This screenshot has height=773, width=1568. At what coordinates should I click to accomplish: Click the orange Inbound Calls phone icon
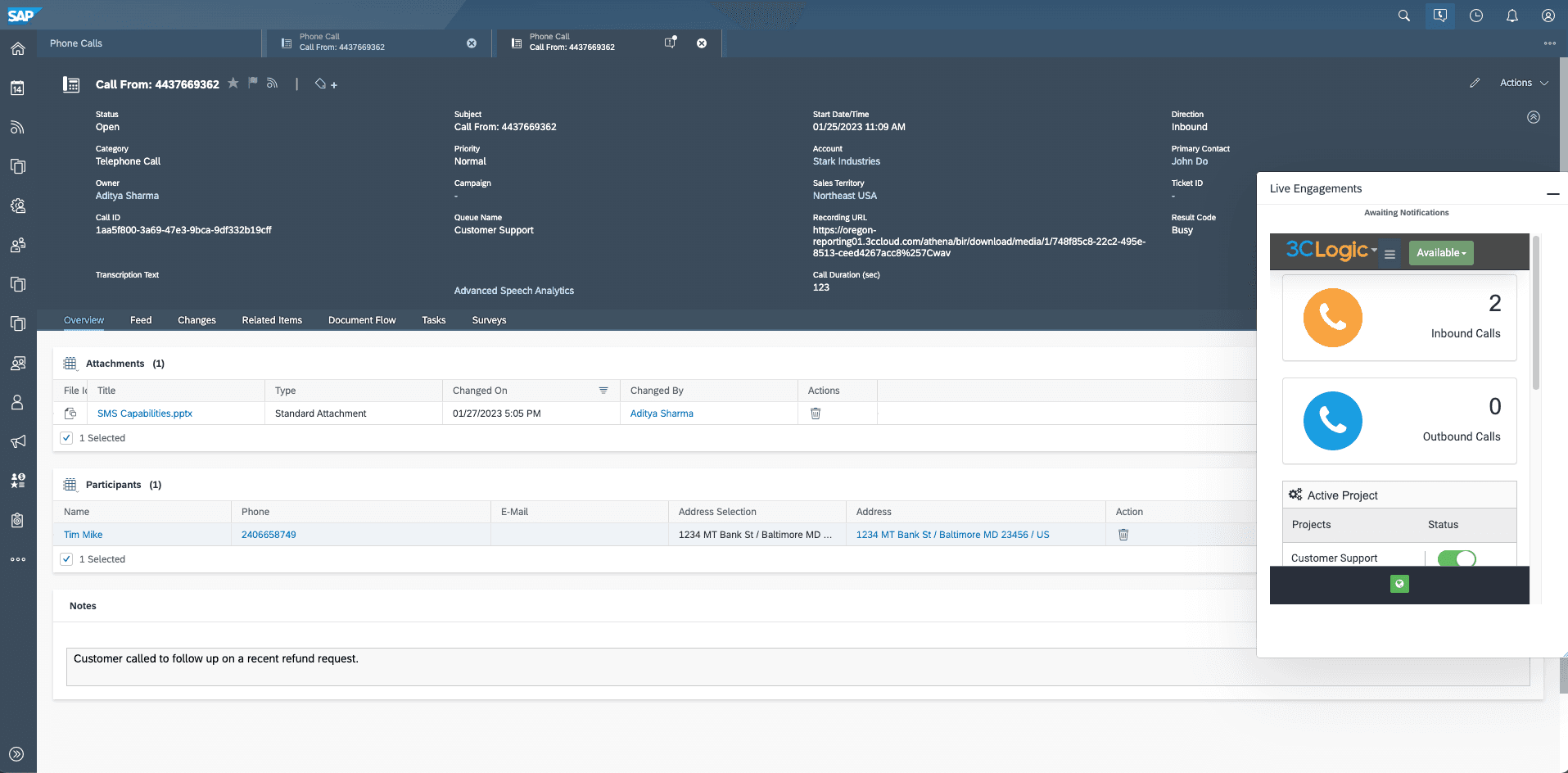click(x=1332, y=318)
